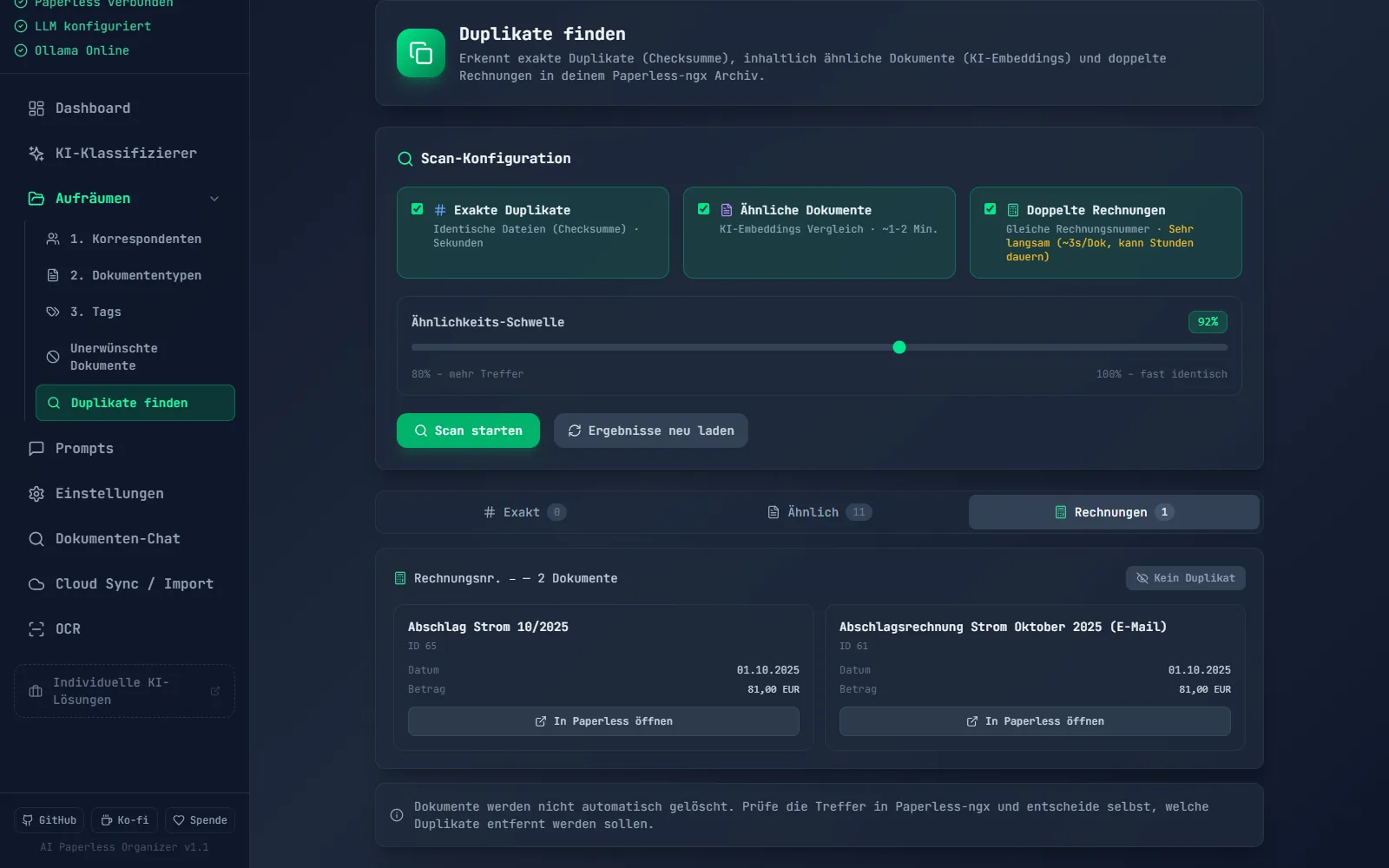Viewport: 1389px width, 868px height.
Task: Open Dokumenten-Chat search icon
Action: click(x=36, y=539)
